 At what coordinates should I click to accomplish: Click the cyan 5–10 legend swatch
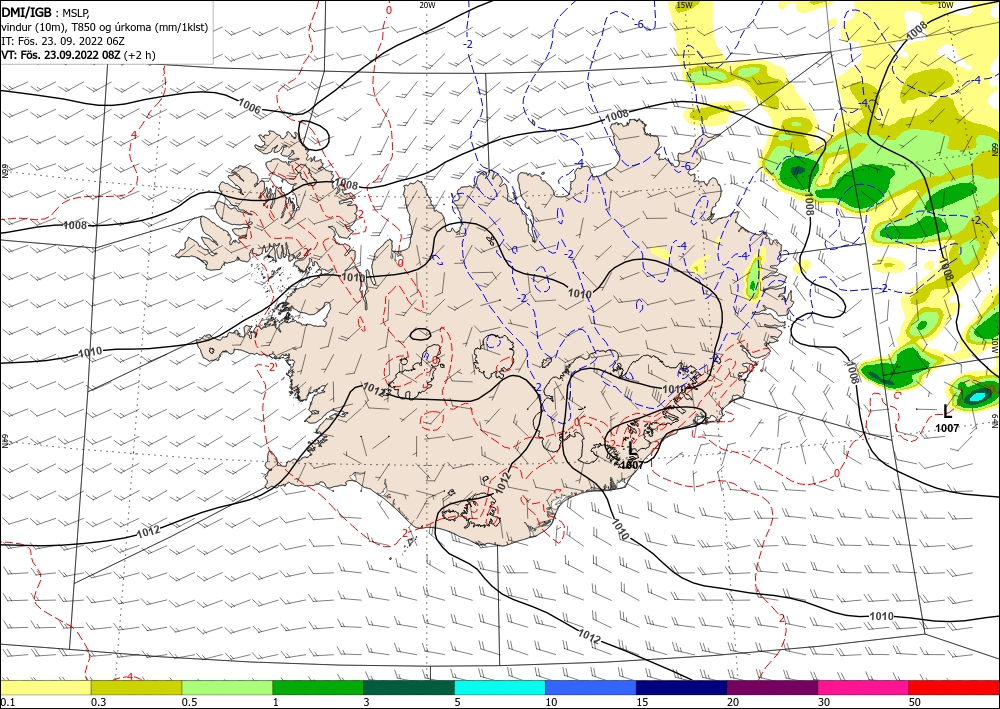(500, 688)
